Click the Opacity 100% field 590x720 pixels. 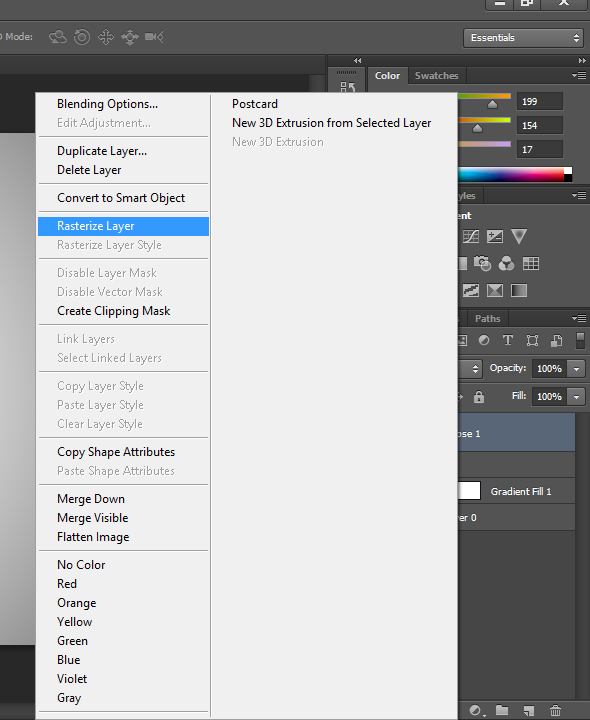point(550,369)
